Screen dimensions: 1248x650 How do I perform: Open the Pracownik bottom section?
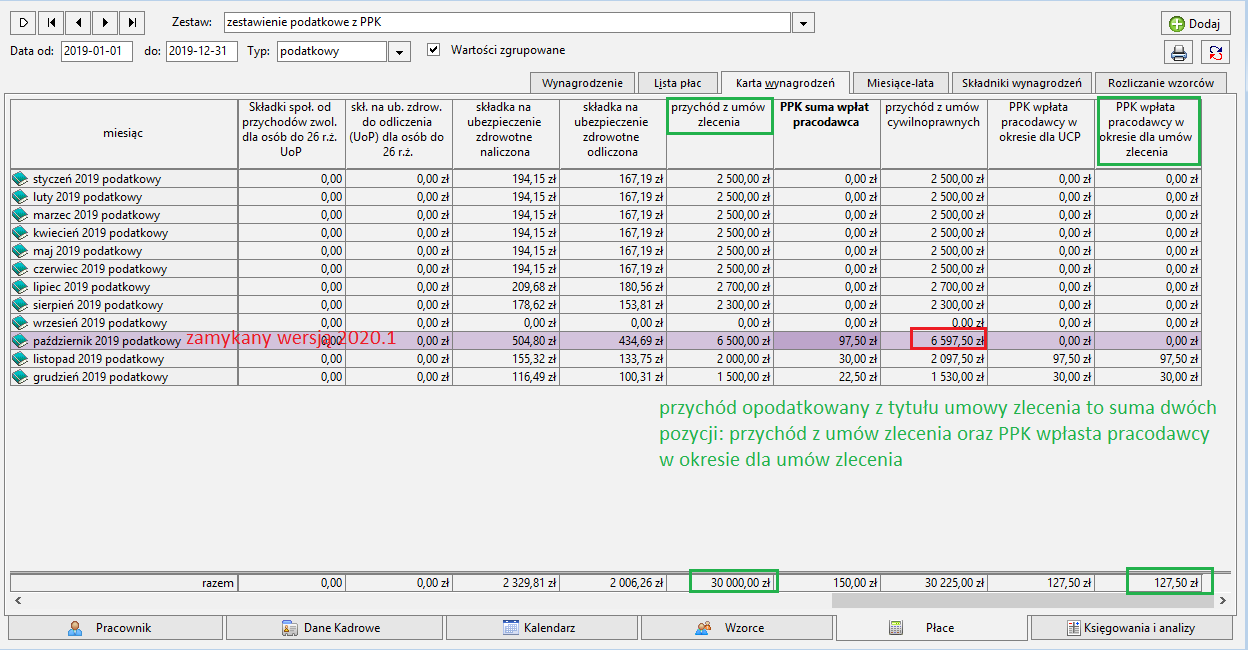pos(114,628)
